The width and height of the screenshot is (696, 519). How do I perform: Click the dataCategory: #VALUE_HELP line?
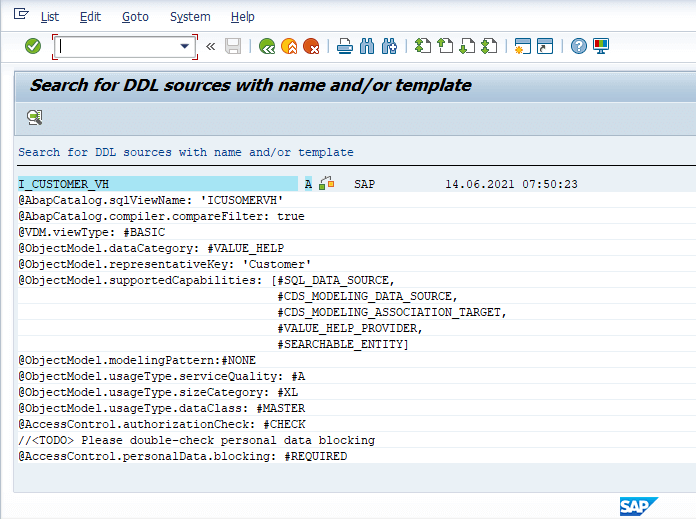tap(151, 248)
